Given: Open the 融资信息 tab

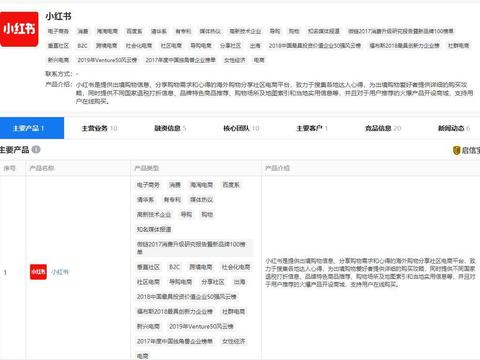Looking at the screenshot, I should 170,128.
